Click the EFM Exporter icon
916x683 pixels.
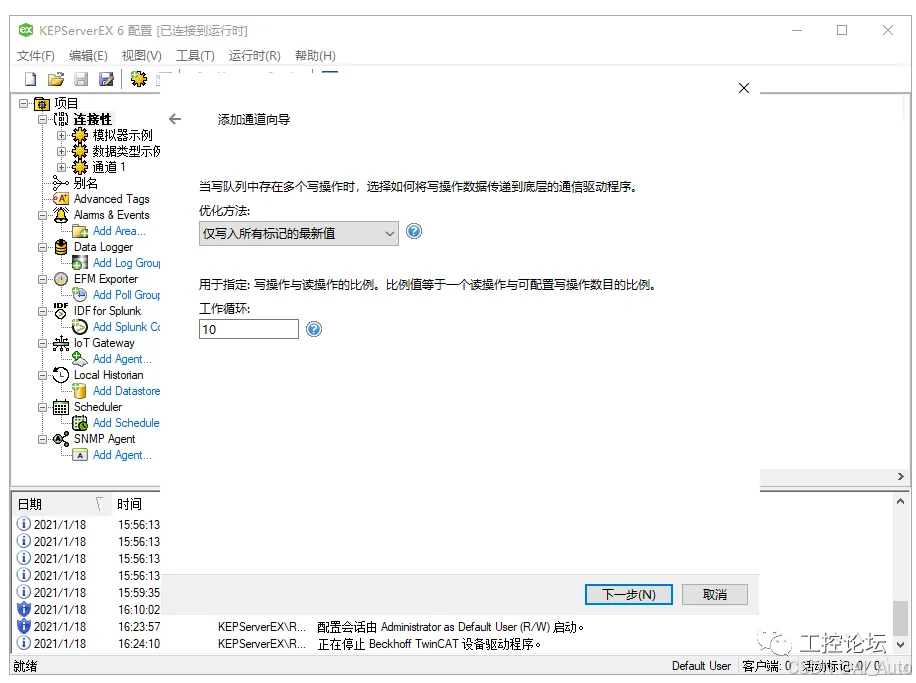coord(61,279)
